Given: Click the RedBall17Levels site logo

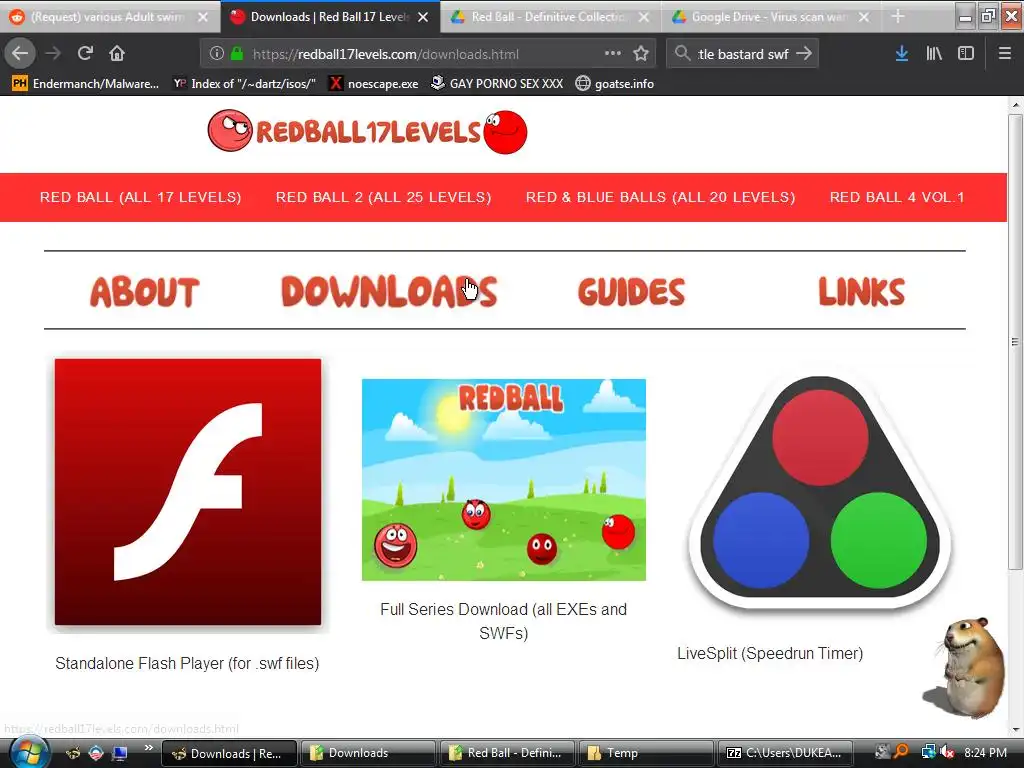Looking at the screenshot, I should [x=368, y=131].
